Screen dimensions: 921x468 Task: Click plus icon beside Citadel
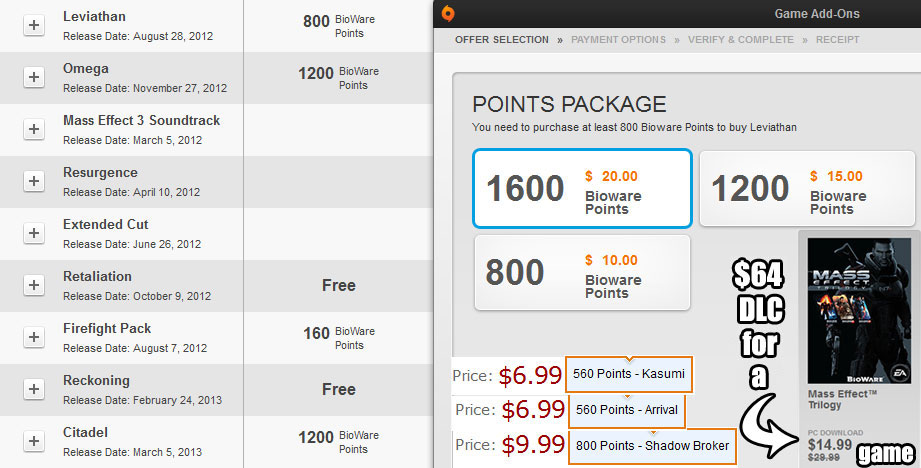click(33, 441)
